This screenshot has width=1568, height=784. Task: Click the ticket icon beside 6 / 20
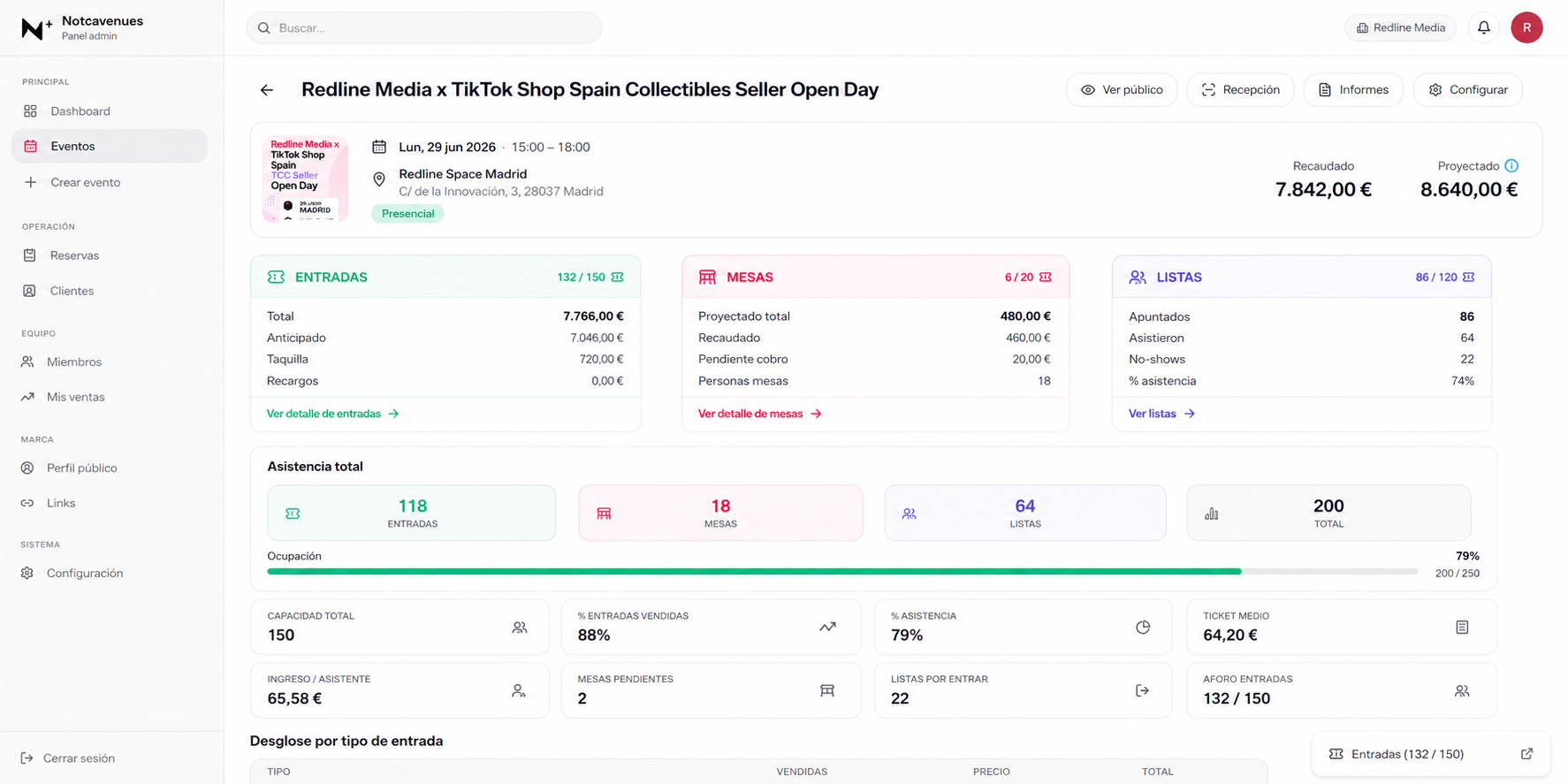click(x=1046, y=278)
